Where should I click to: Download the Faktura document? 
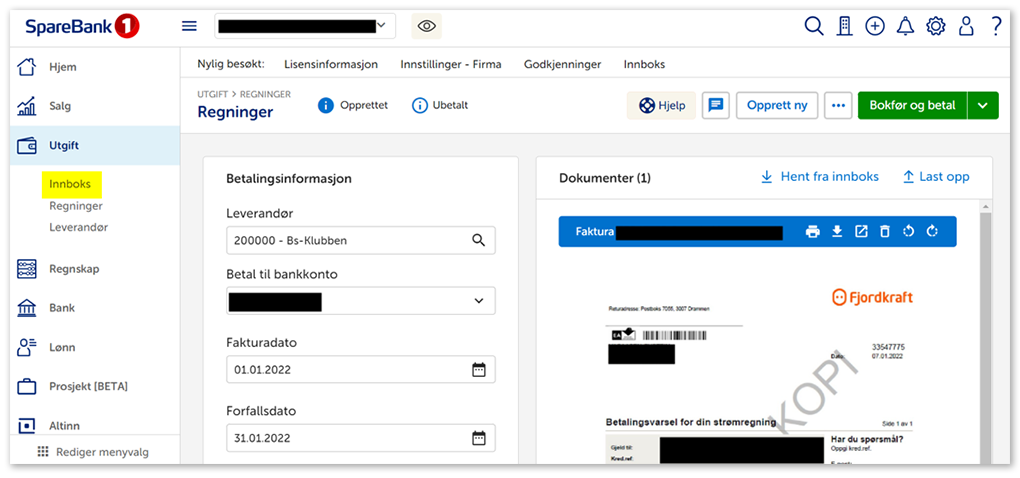point(837,232)
